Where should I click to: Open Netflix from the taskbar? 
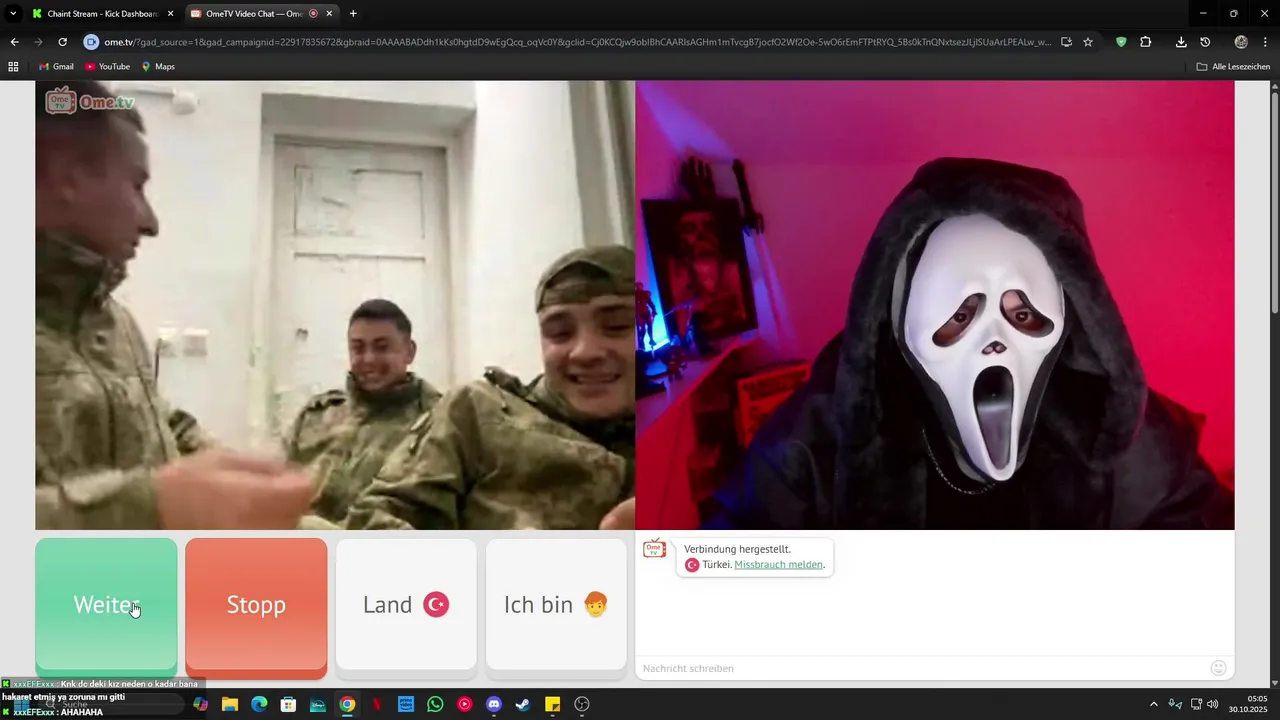(x=376, y=704)
